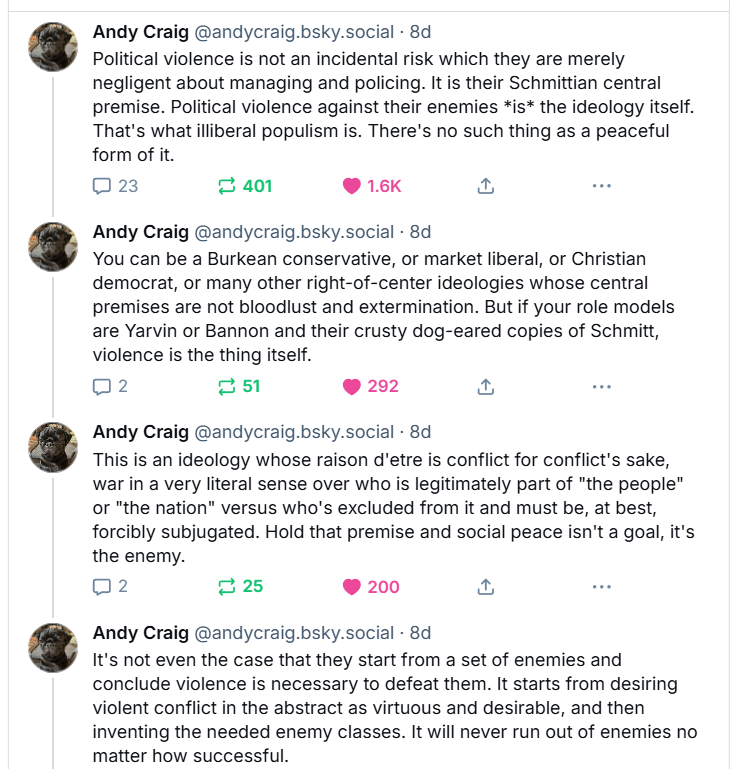Open the 8d timestamp on the fourth post
Screen dimensions: 736x769
[420, 633]
